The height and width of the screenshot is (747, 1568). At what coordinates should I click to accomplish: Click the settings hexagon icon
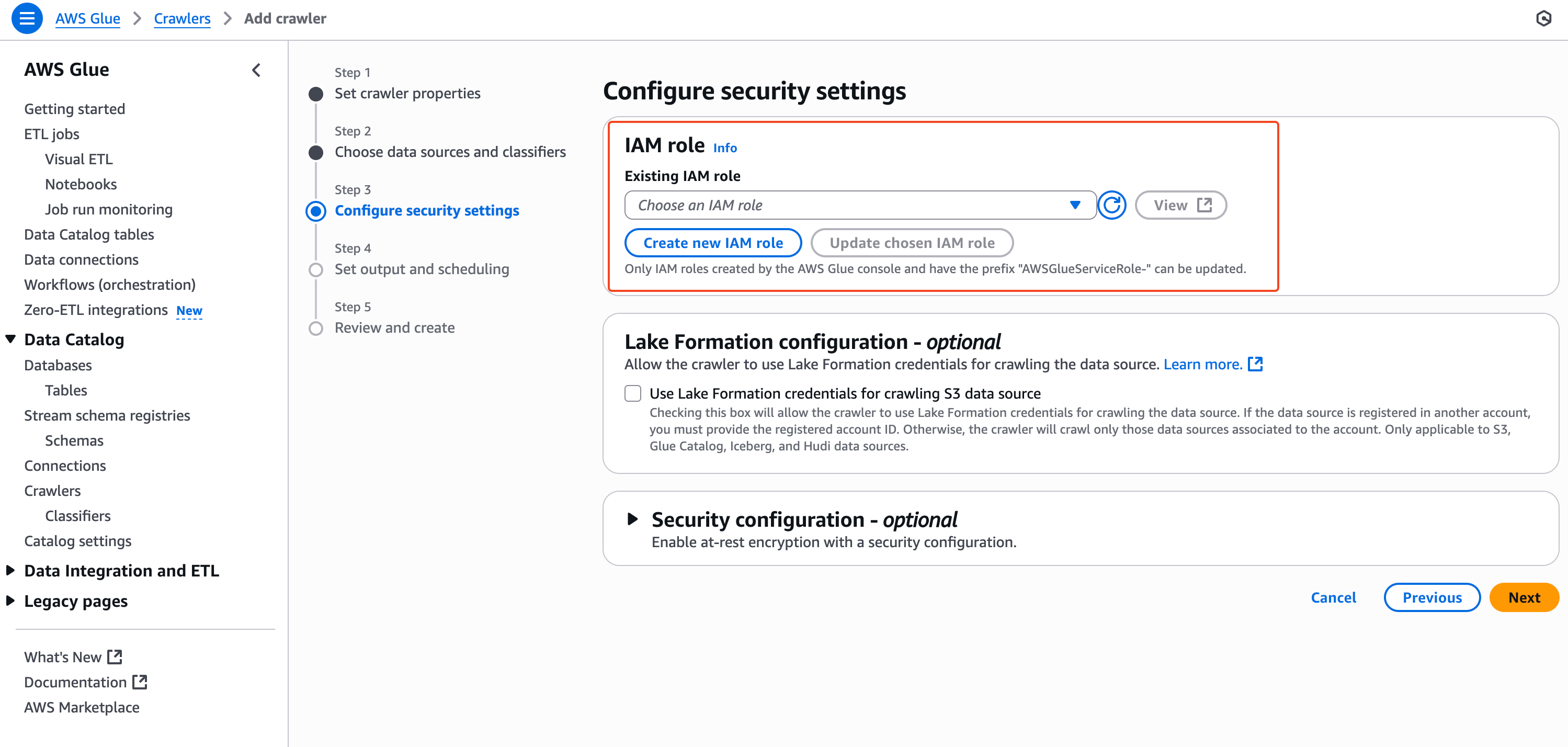point(1543,18)
